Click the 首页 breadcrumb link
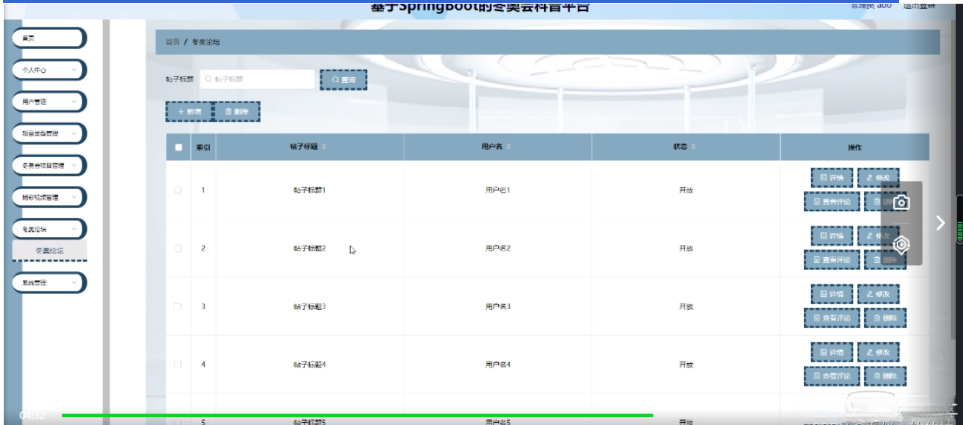Screen dimensions: 963x425 (x=173, y=42)
